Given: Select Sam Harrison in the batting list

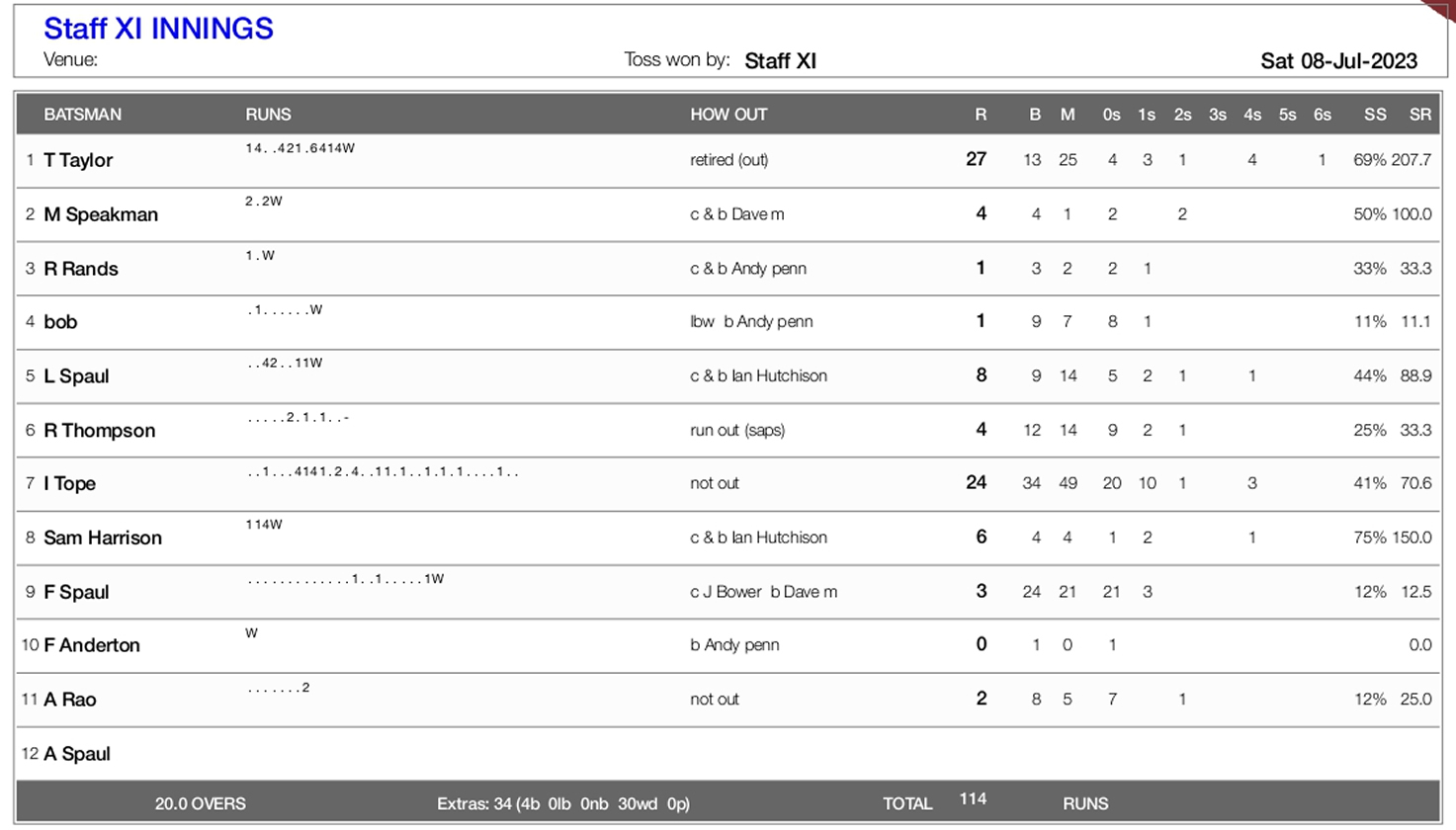Looking at the screenshot, I should [102, 538].
